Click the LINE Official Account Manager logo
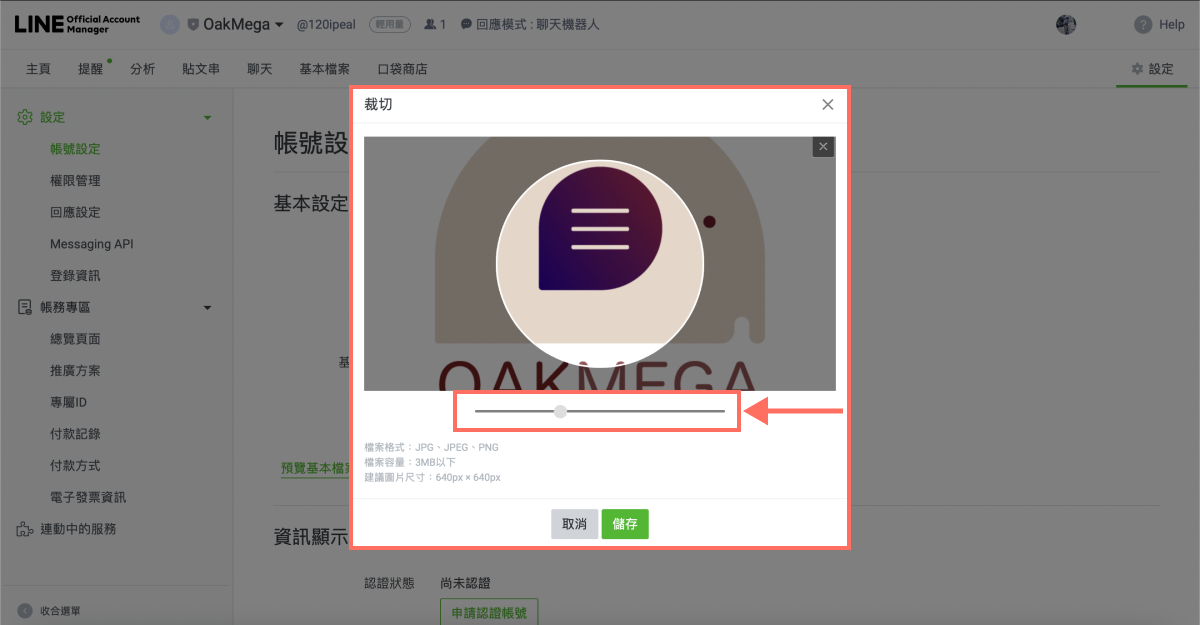This screenshot has width=1200, height=625. [77, 24]
